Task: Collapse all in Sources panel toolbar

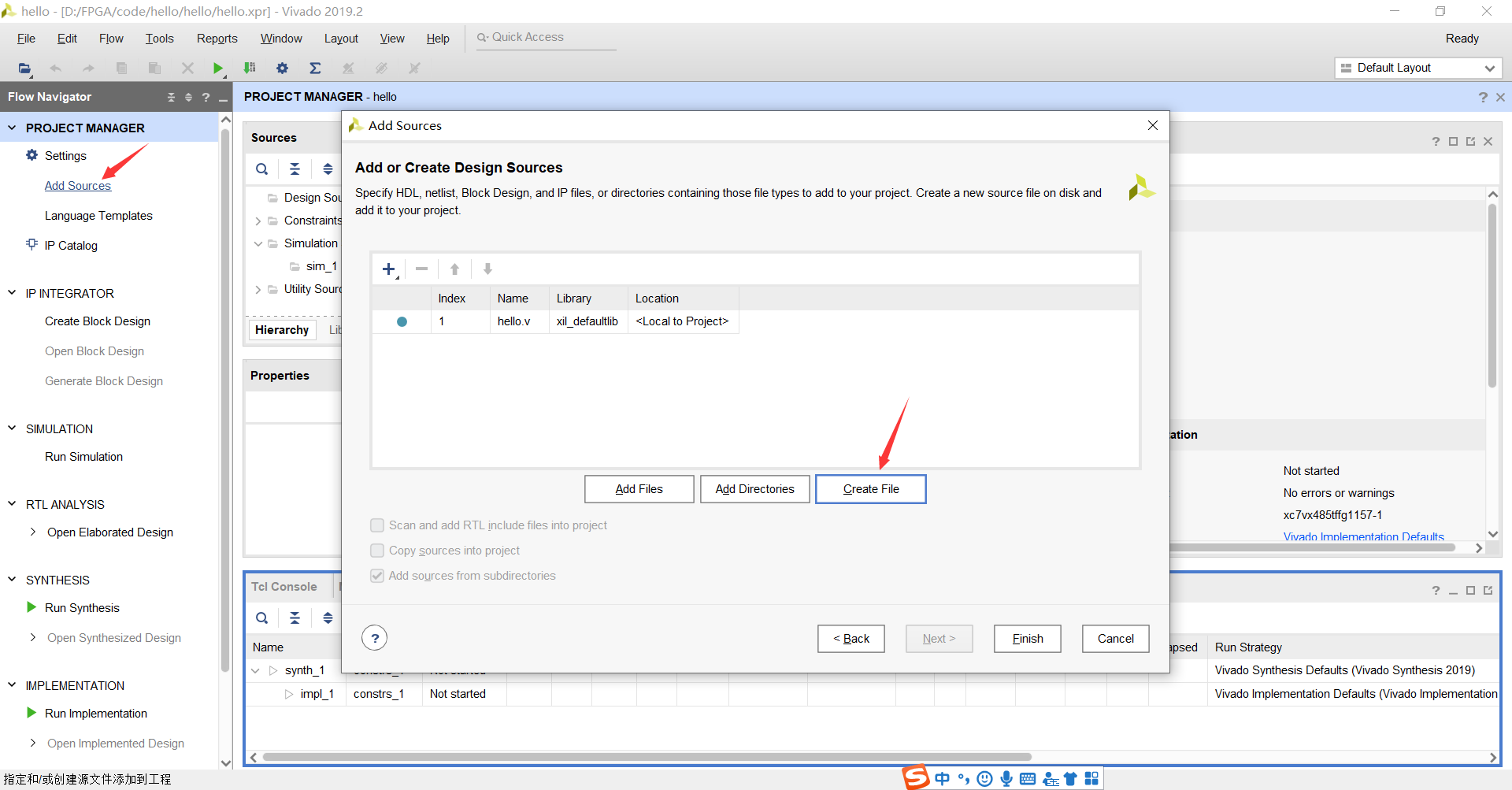Action: coord(295,169)
